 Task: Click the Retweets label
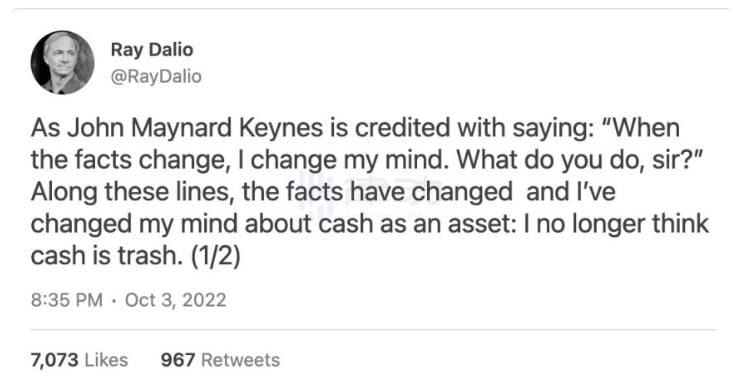click(x=240, y=360)
